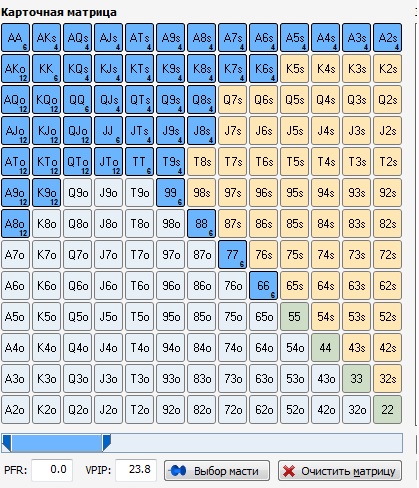
Task: Toggle the A5s hand cell
Action: click(294, 38)
